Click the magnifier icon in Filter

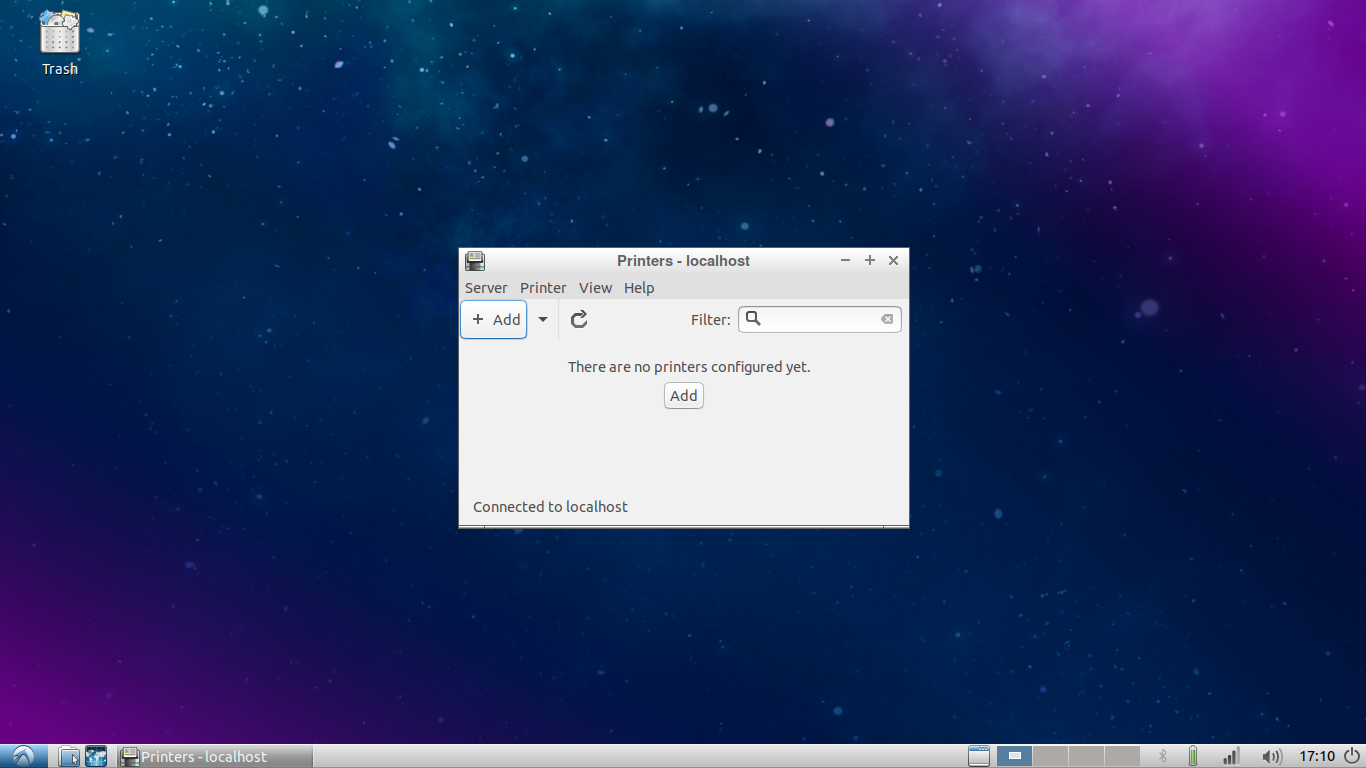(x=754, y=319)
